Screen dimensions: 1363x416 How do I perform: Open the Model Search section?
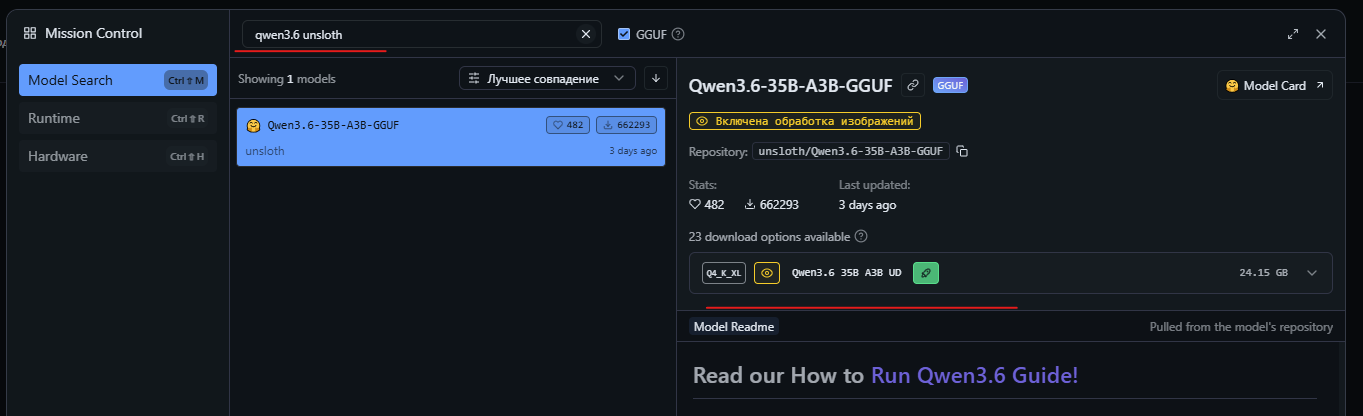(x=118, y=80)
